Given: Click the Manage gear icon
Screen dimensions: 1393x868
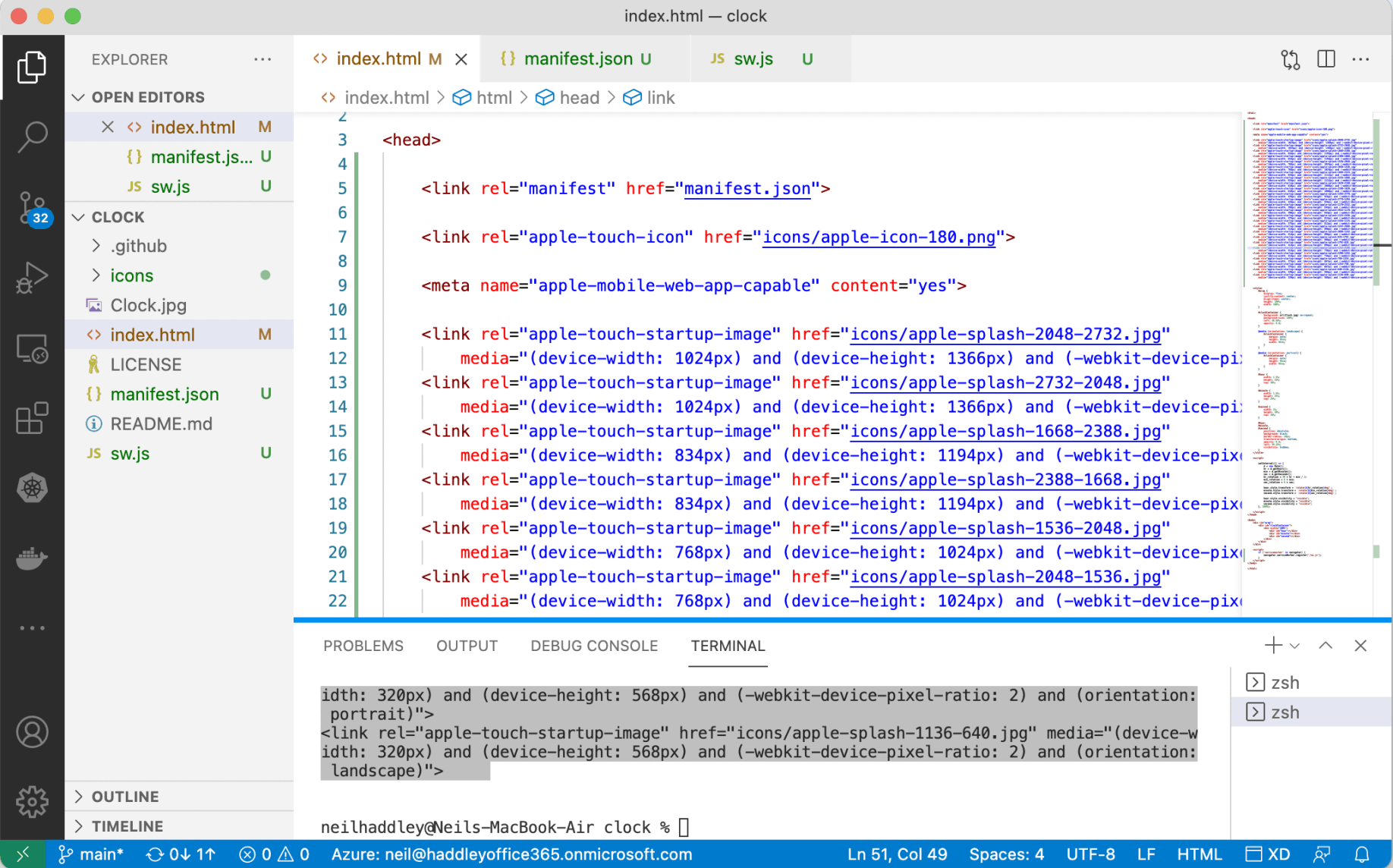Looking at the screenshot, I should [32, 801].
